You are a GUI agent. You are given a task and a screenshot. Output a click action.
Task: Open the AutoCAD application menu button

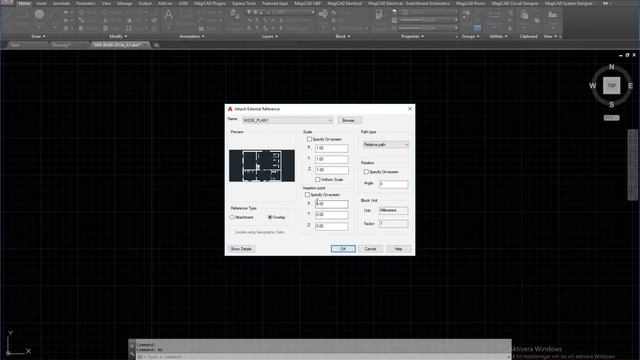[x=7, y=3]
